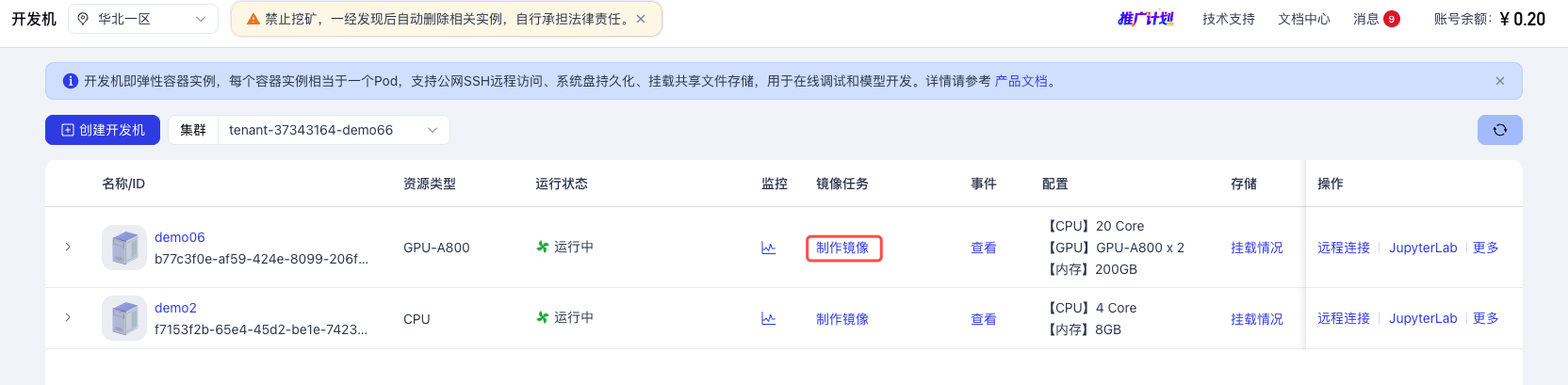Viewport: 1568px width, 385px height.
Task: Open the cluster tenant-37343164-demo66 dropdown
Action: click(x=333, y=130)
